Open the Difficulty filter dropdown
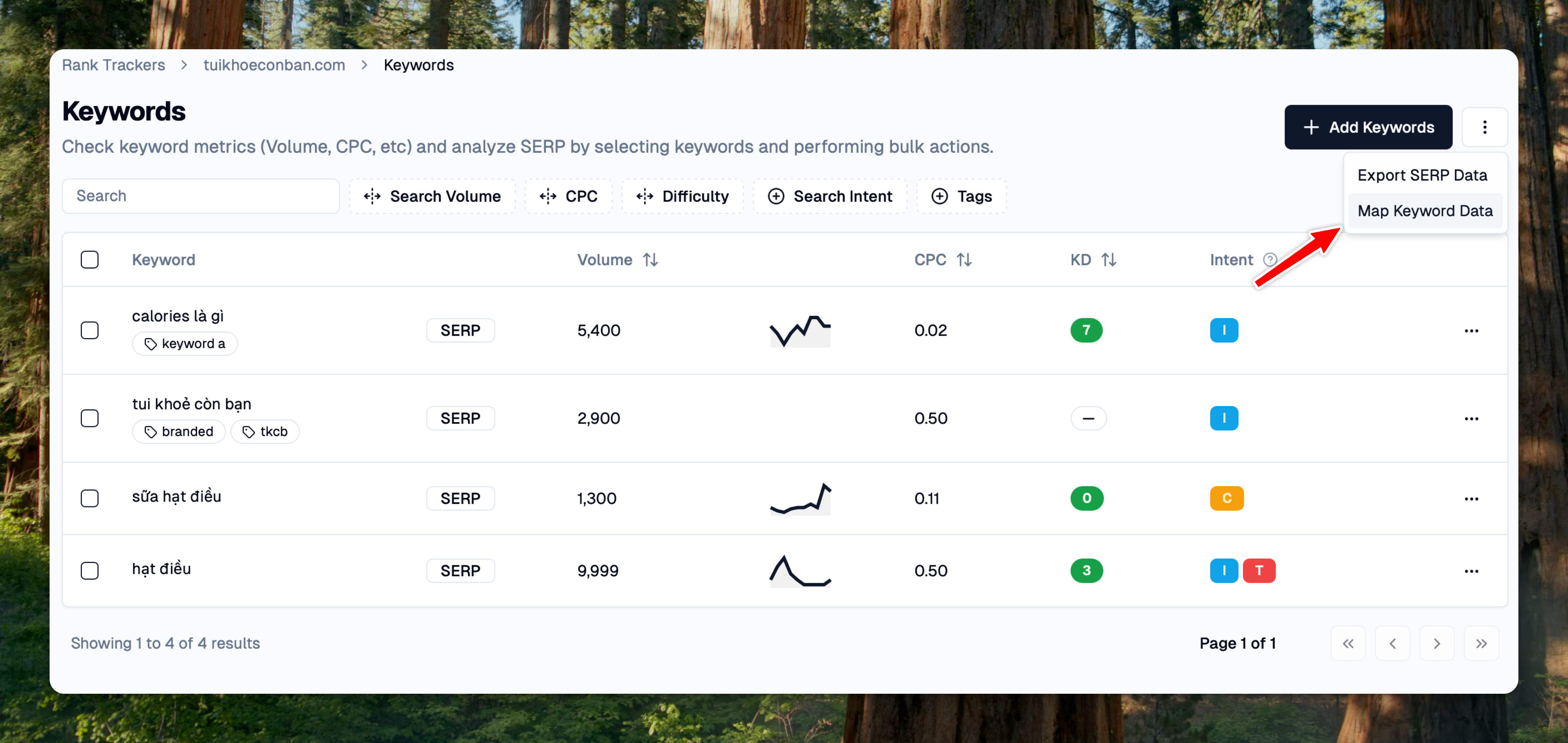Viewport: 1568px width, 743px height. (x=682, y=196)
